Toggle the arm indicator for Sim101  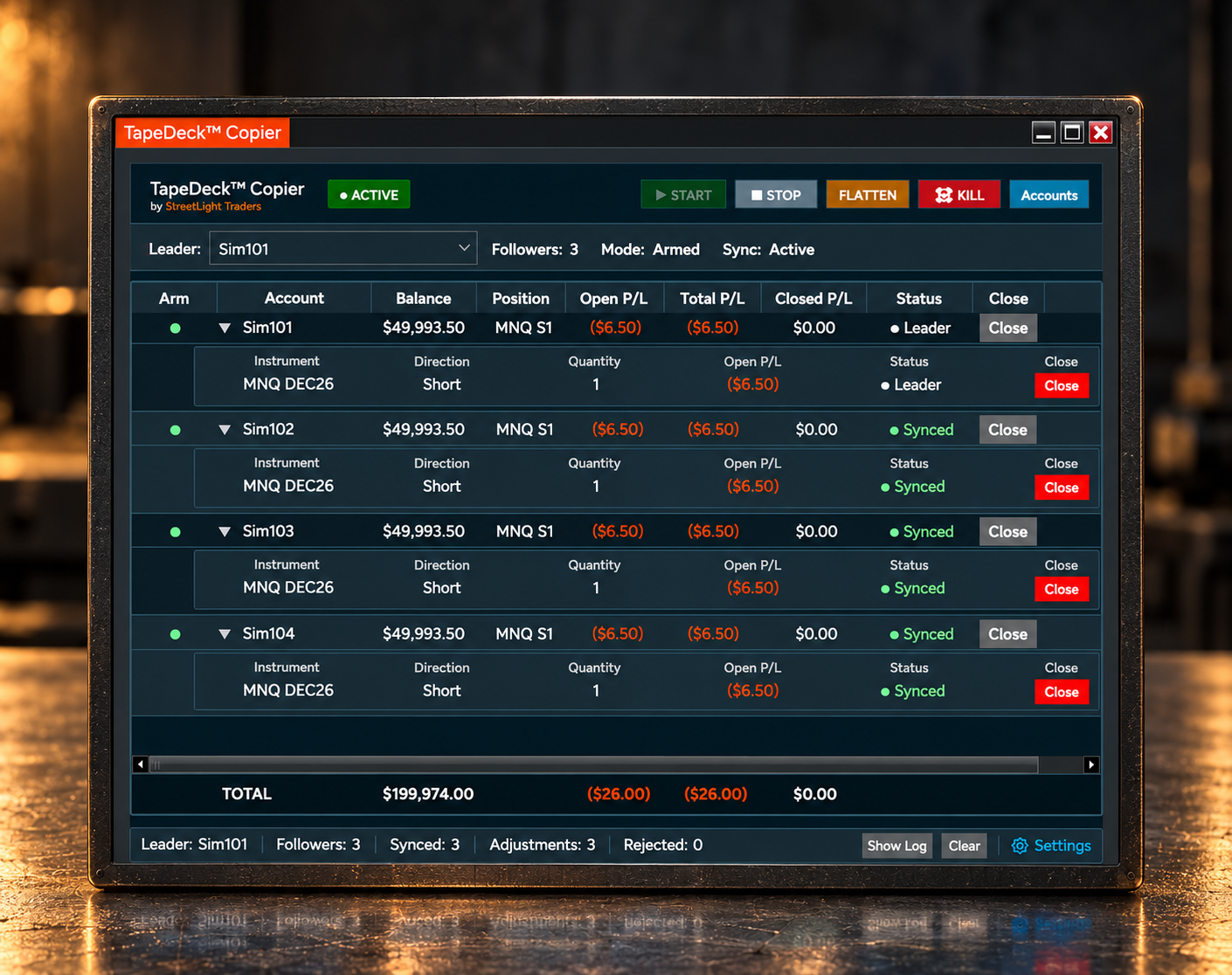click(175, 328)
